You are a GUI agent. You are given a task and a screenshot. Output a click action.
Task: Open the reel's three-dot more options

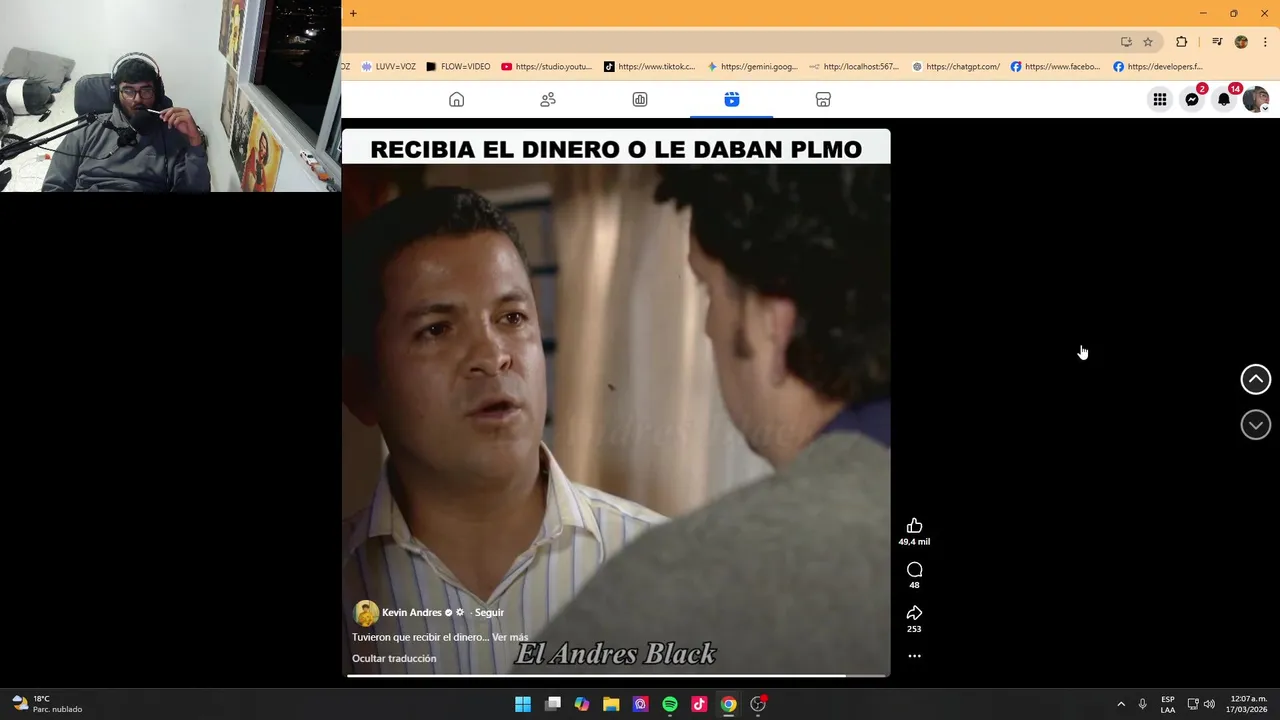click(x=914, y=656)
